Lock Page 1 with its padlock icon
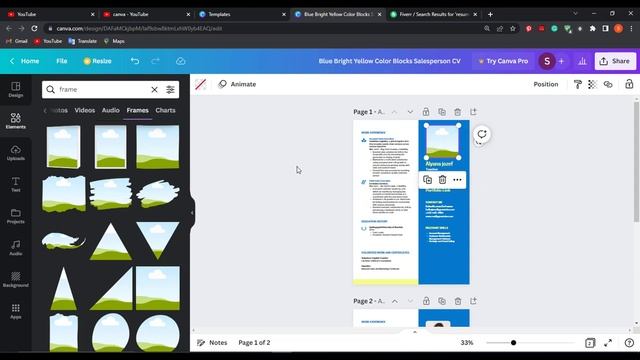Viewport: 640px width, 360px height. coord(426,111)
